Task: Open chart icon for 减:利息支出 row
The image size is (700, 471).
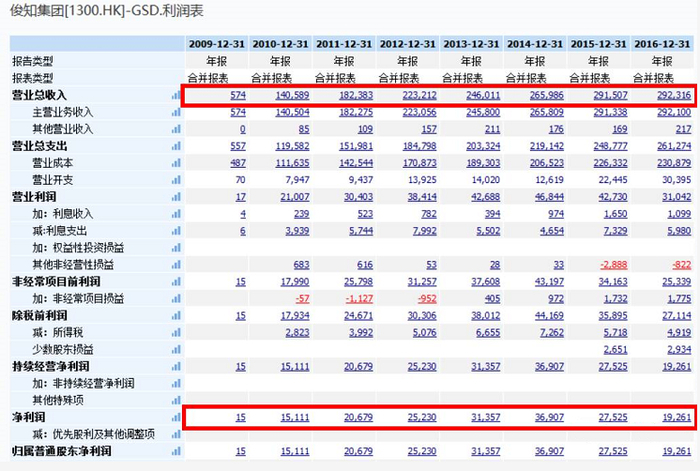Action: tap(176, 231)
